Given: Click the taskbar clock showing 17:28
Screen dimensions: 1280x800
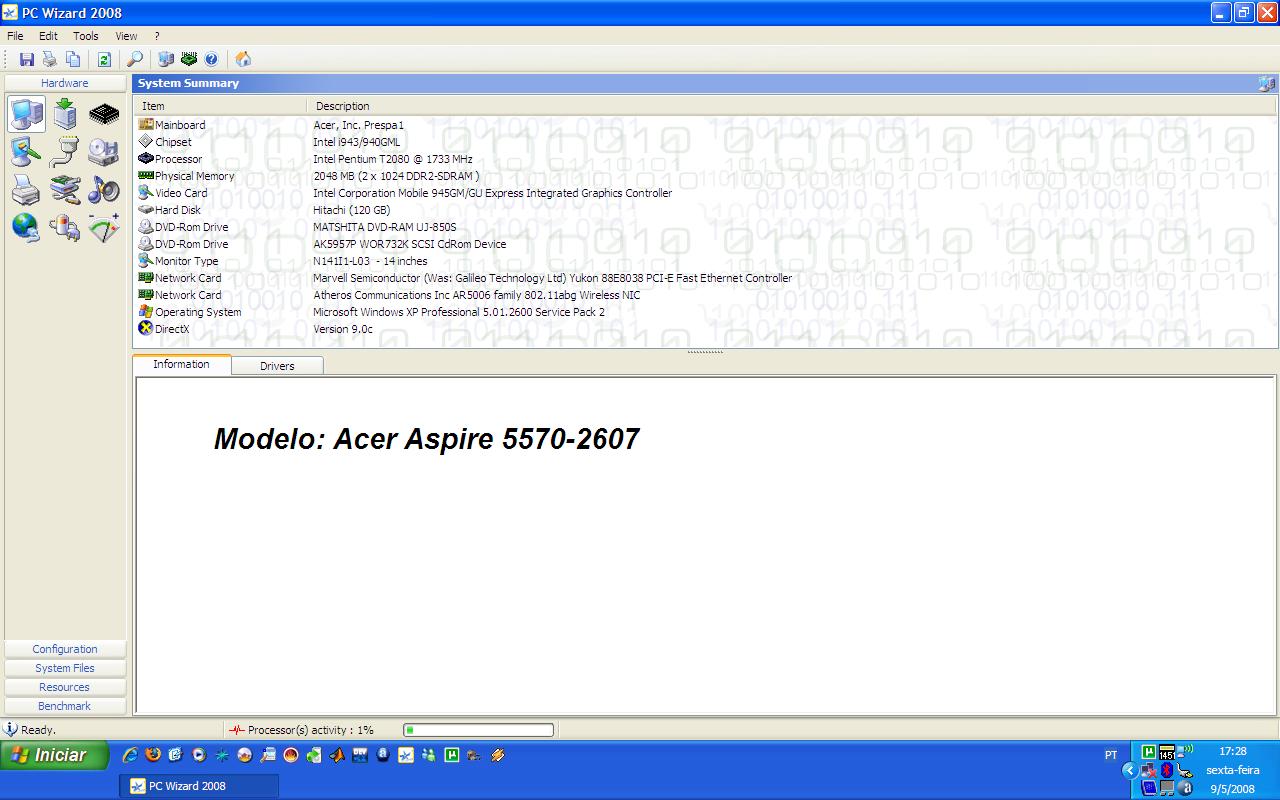Looking at the screenshot, I should tap(1233, 751).
